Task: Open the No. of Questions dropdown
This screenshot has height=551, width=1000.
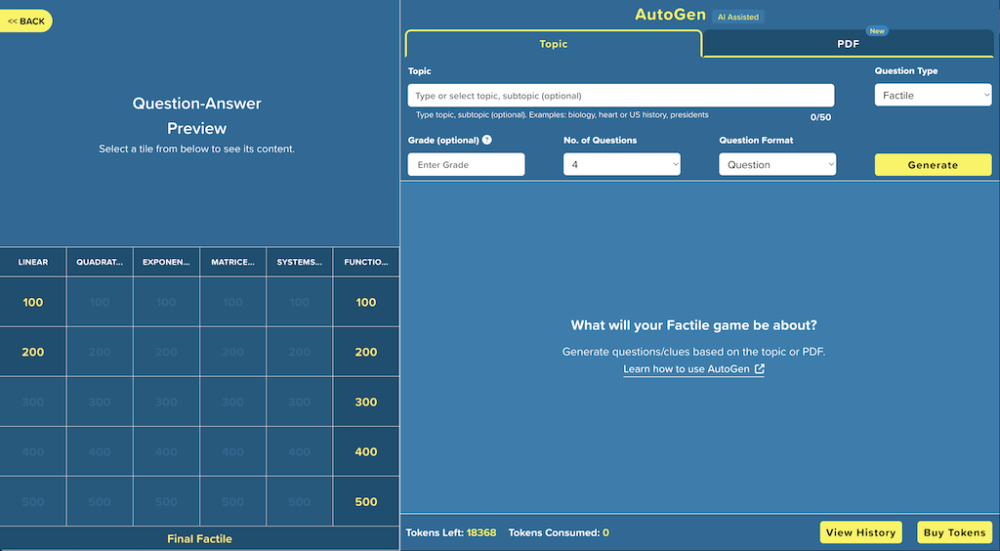Action: point(622,165)
